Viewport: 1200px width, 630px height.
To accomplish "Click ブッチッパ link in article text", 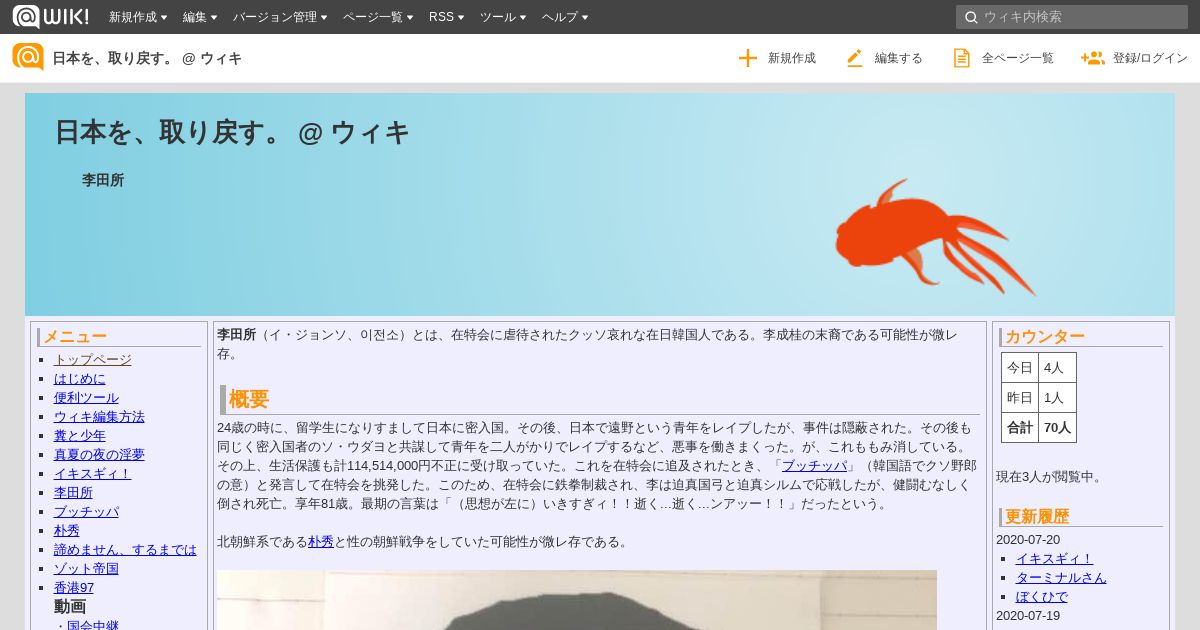I will 814,465.
